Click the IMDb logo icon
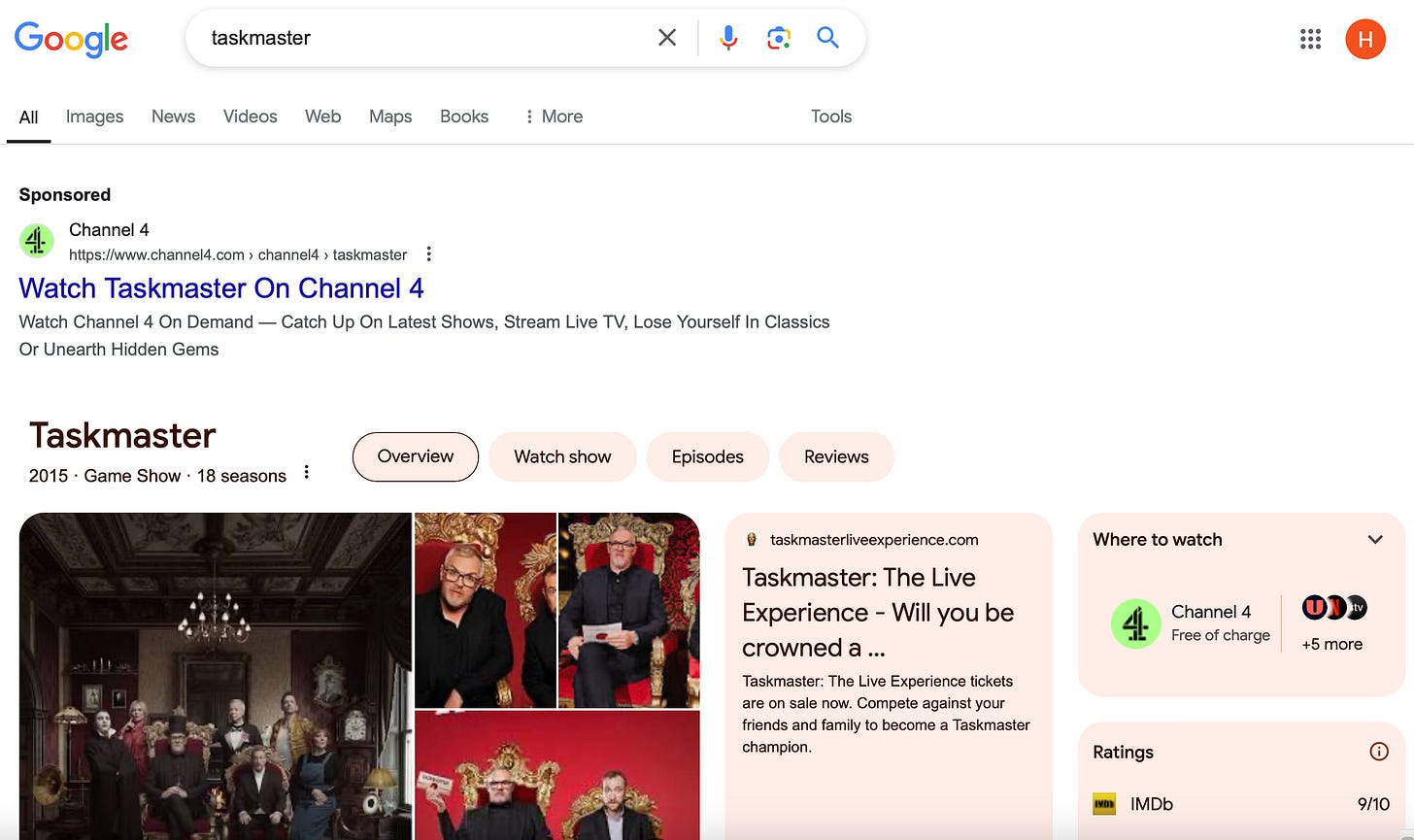The image size is (1414, 840). pos(1104,804)
